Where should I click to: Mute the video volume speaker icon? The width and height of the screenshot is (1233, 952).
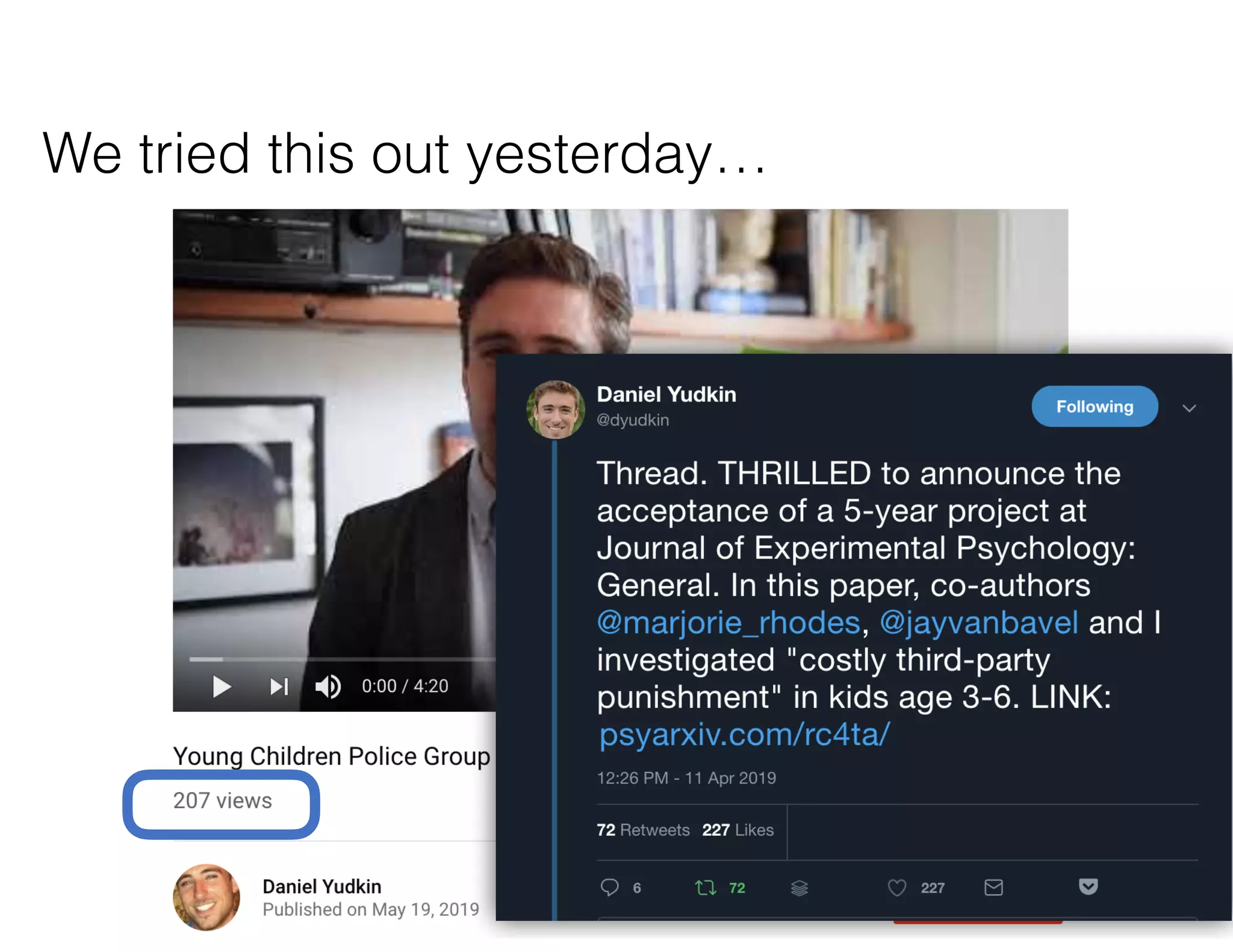tap(328, 687)
